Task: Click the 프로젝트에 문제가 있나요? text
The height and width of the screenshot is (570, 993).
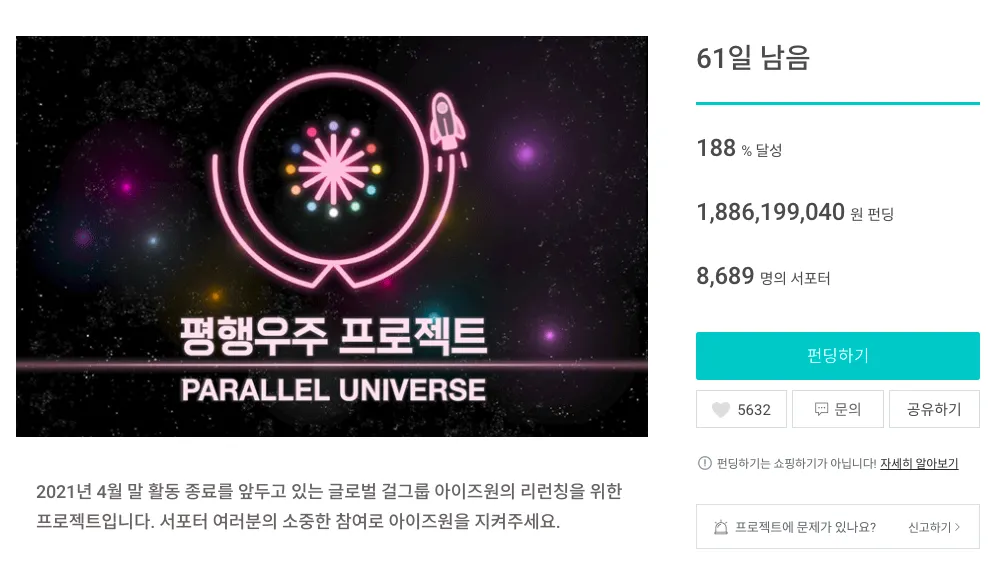Action: 805,527
